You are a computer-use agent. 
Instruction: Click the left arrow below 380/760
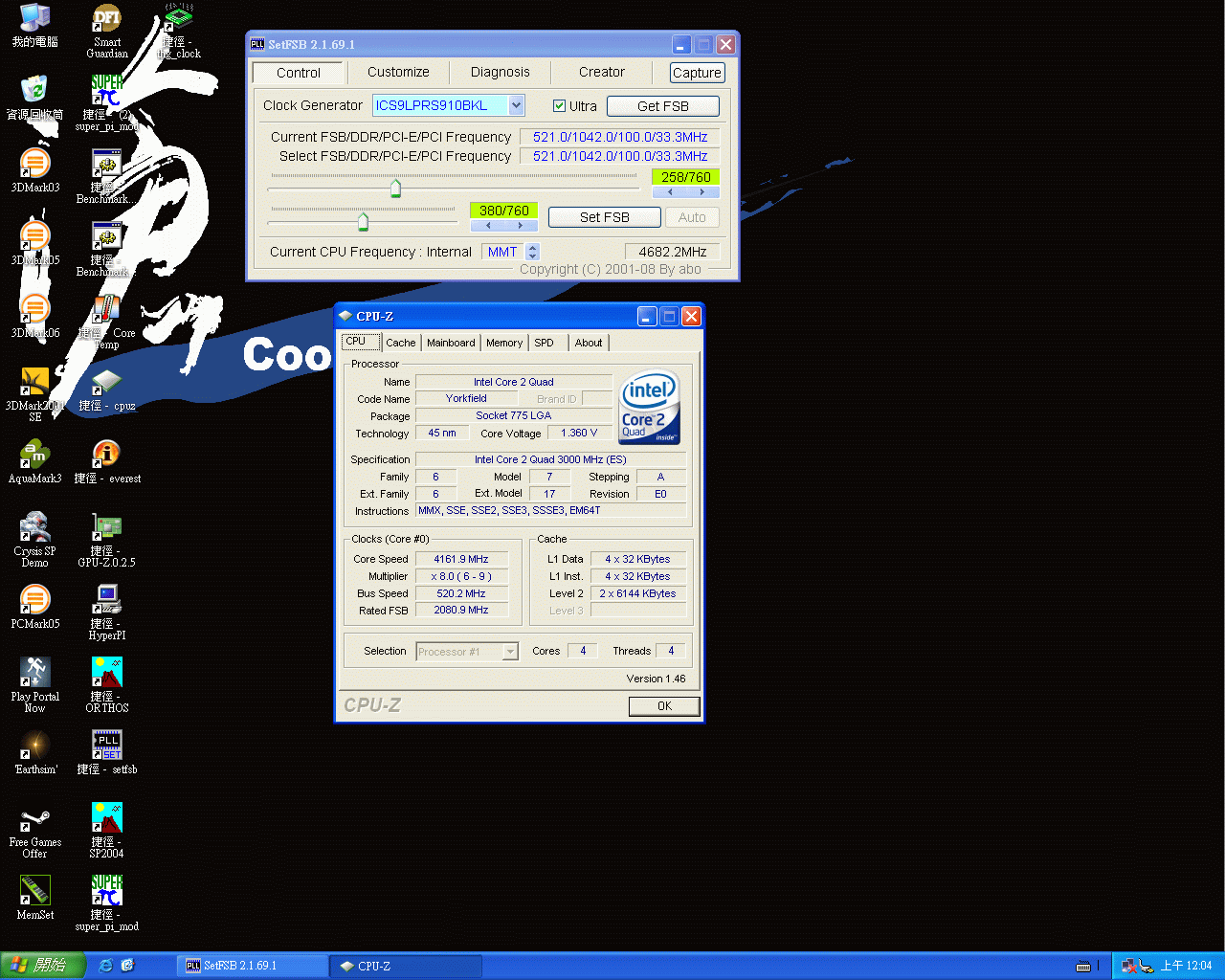click(x=488, y=226)
